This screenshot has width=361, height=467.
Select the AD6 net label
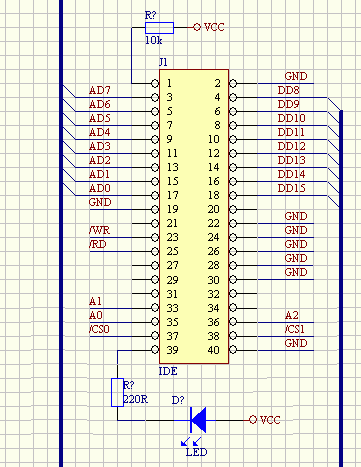click(100, 104)
